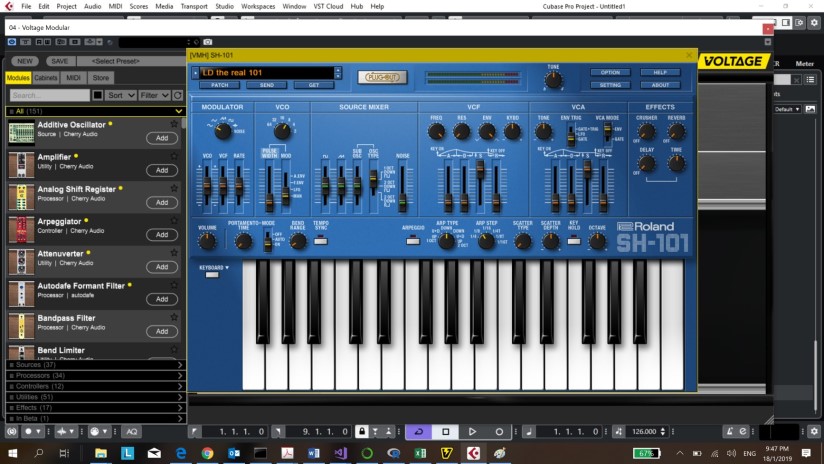Click the AQ auto quantize icon
The height and width of the screenshot is (464, 824).
pos(131,431)
